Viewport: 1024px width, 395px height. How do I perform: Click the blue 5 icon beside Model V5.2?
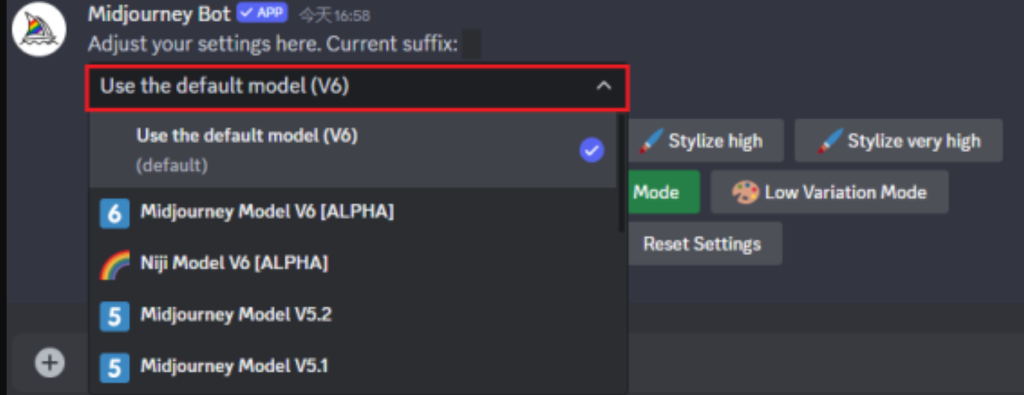(114, 316)
